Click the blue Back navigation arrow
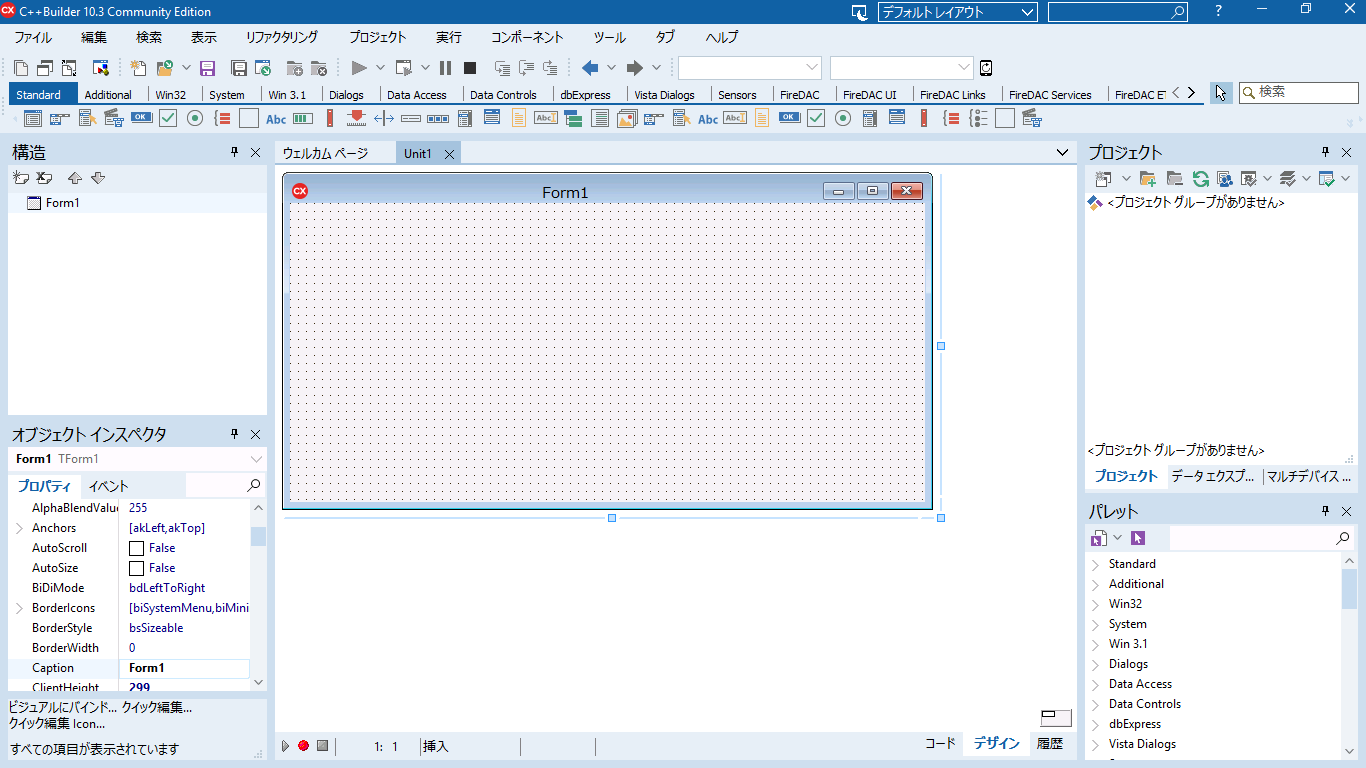Viewport: 1366px width, 768px height. click(590, 68)
